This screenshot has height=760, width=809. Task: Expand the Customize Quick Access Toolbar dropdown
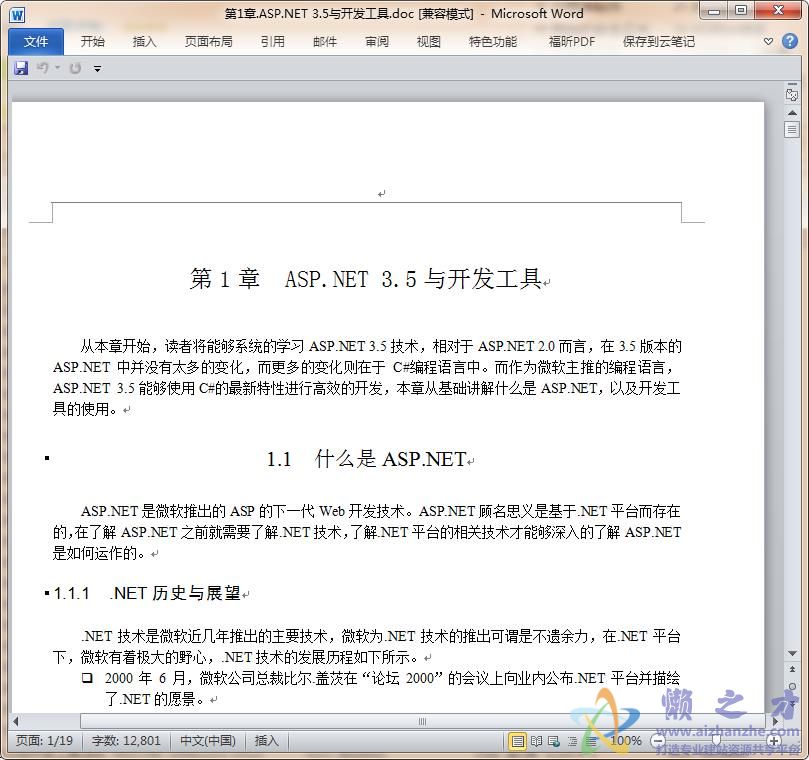pyautogui.click(x=97, y=69)
